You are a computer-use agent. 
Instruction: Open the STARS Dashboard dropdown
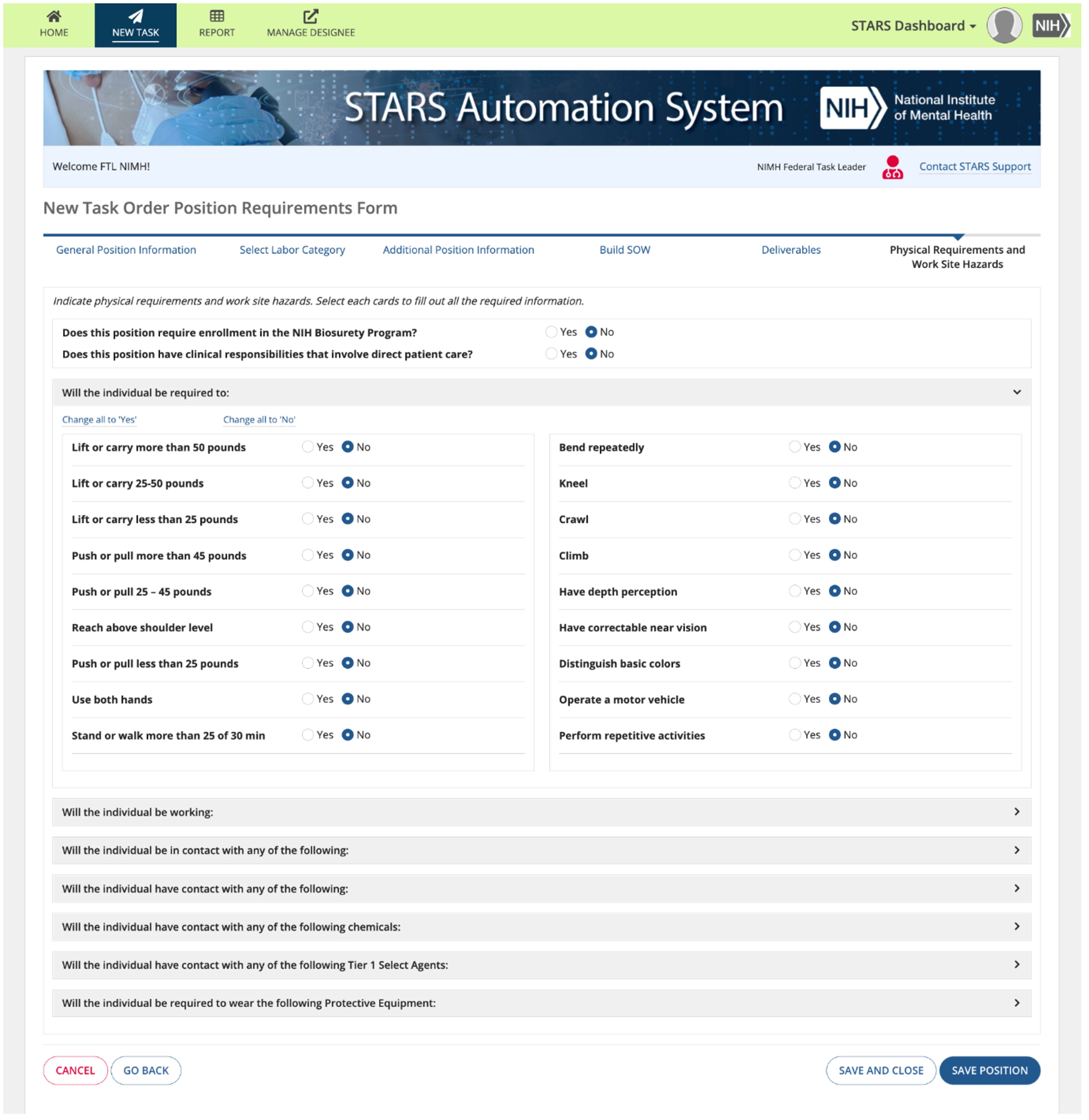pos(913,26)
